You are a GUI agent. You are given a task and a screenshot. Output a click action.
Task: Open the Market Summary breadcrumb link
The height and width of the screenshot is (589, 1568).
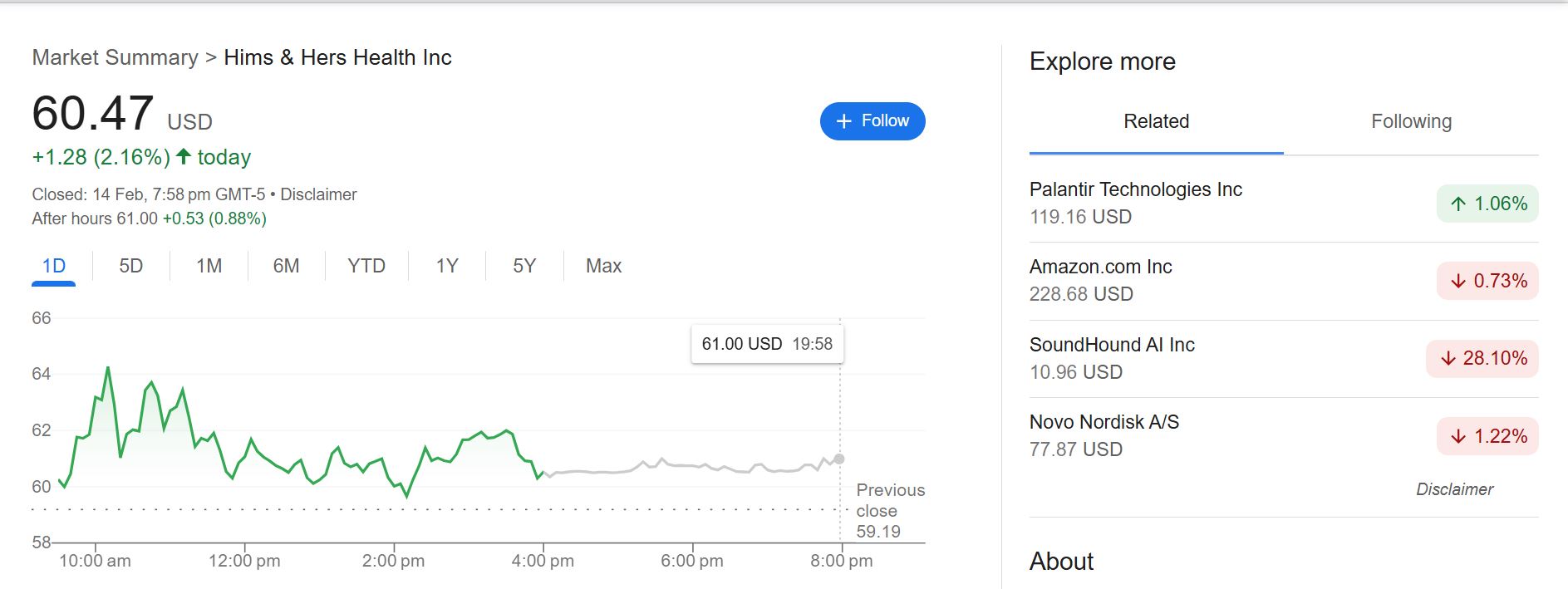[x=115, y=57]
